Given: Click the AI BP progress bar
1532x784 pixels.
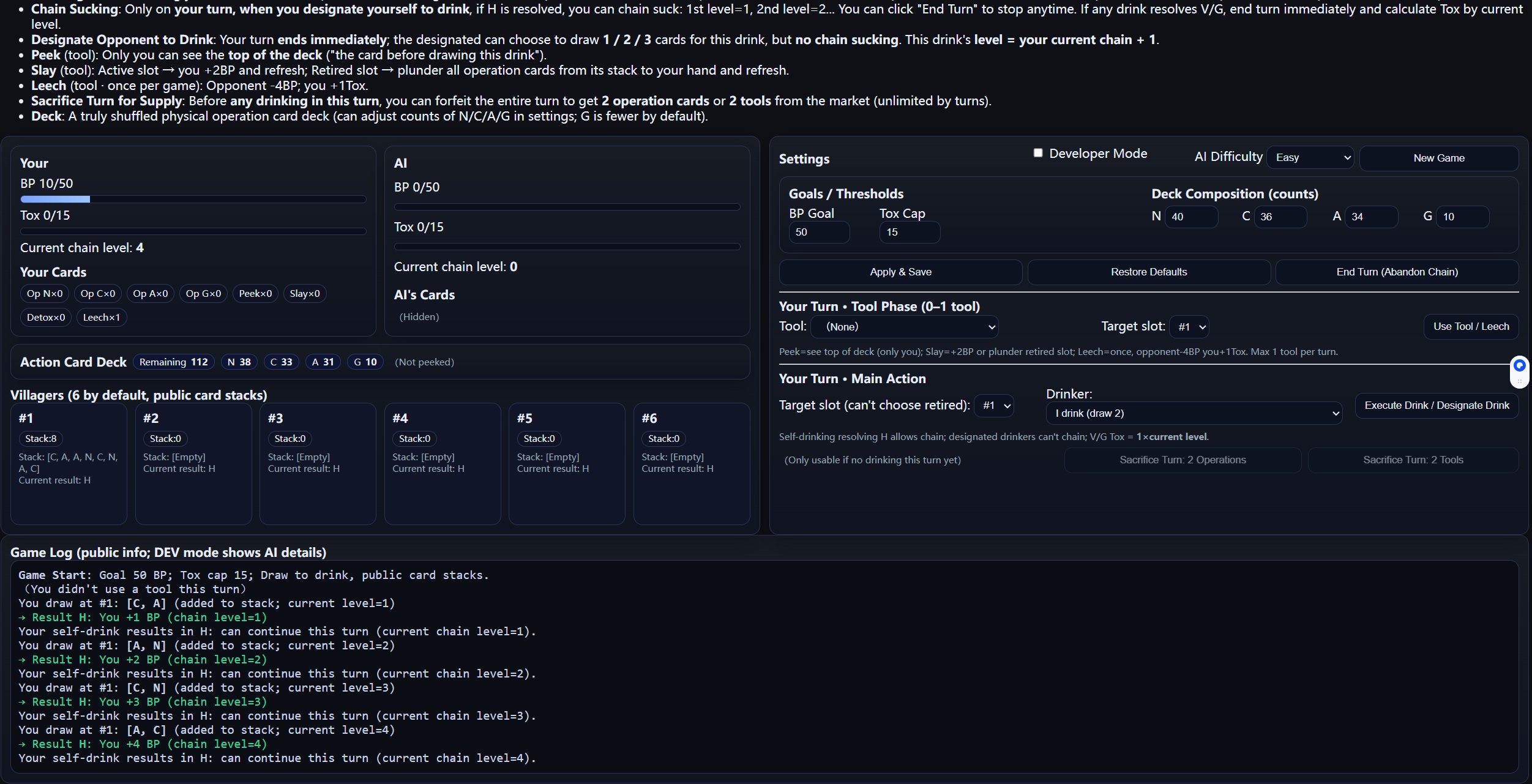Looking at the screenshot, I should click(x=567, y=207).
